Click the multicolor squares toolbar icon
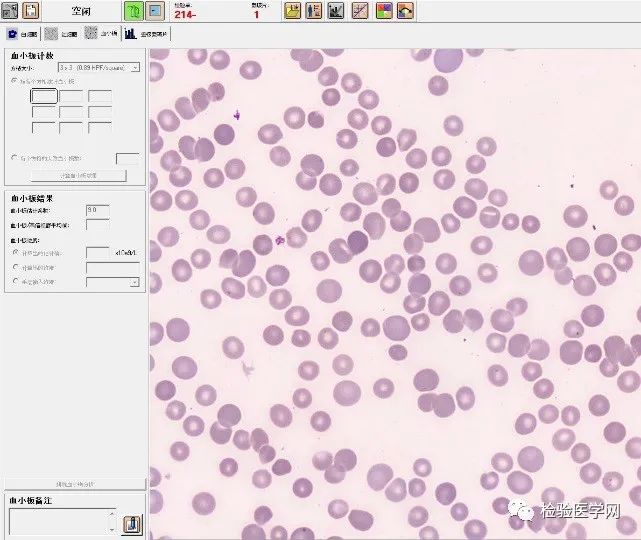641x540 pixels. (383, 11)
